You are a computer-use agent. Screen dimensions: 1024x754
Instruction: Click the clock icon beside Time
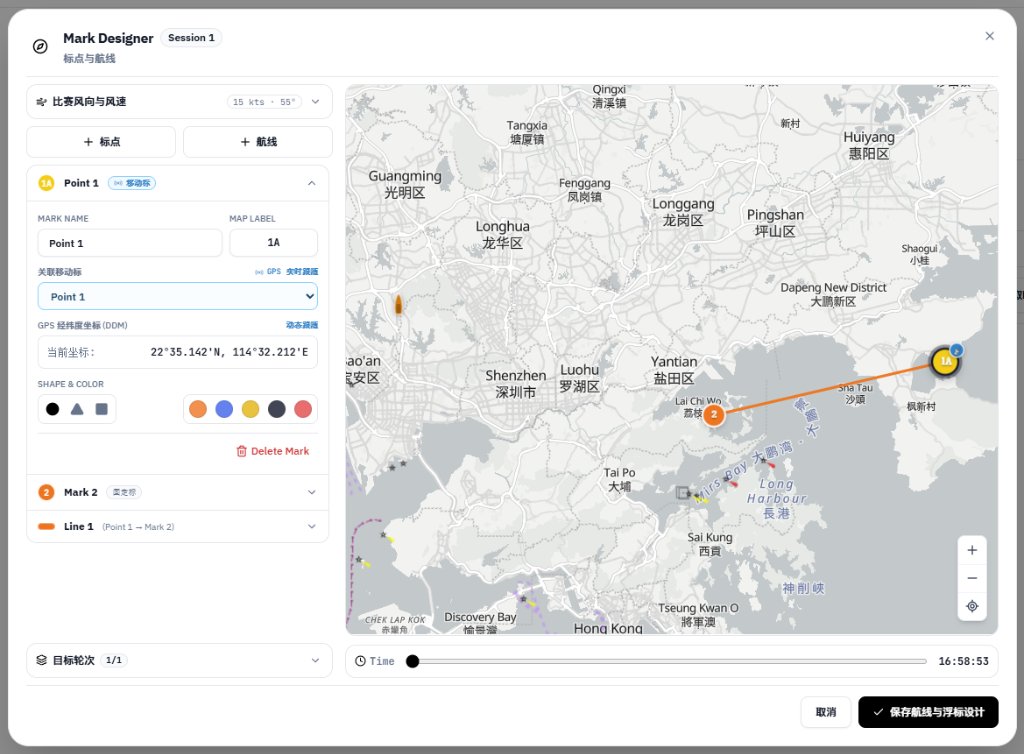coord(360,661)
